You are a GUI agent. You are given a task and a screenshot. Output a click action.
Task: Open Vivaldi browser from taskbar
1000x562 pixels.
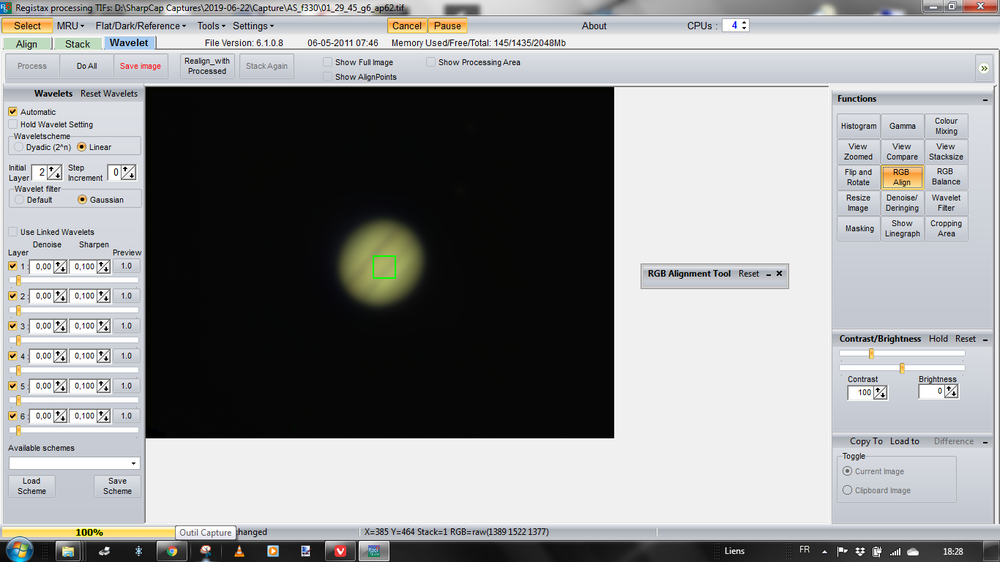pos(340,551)
